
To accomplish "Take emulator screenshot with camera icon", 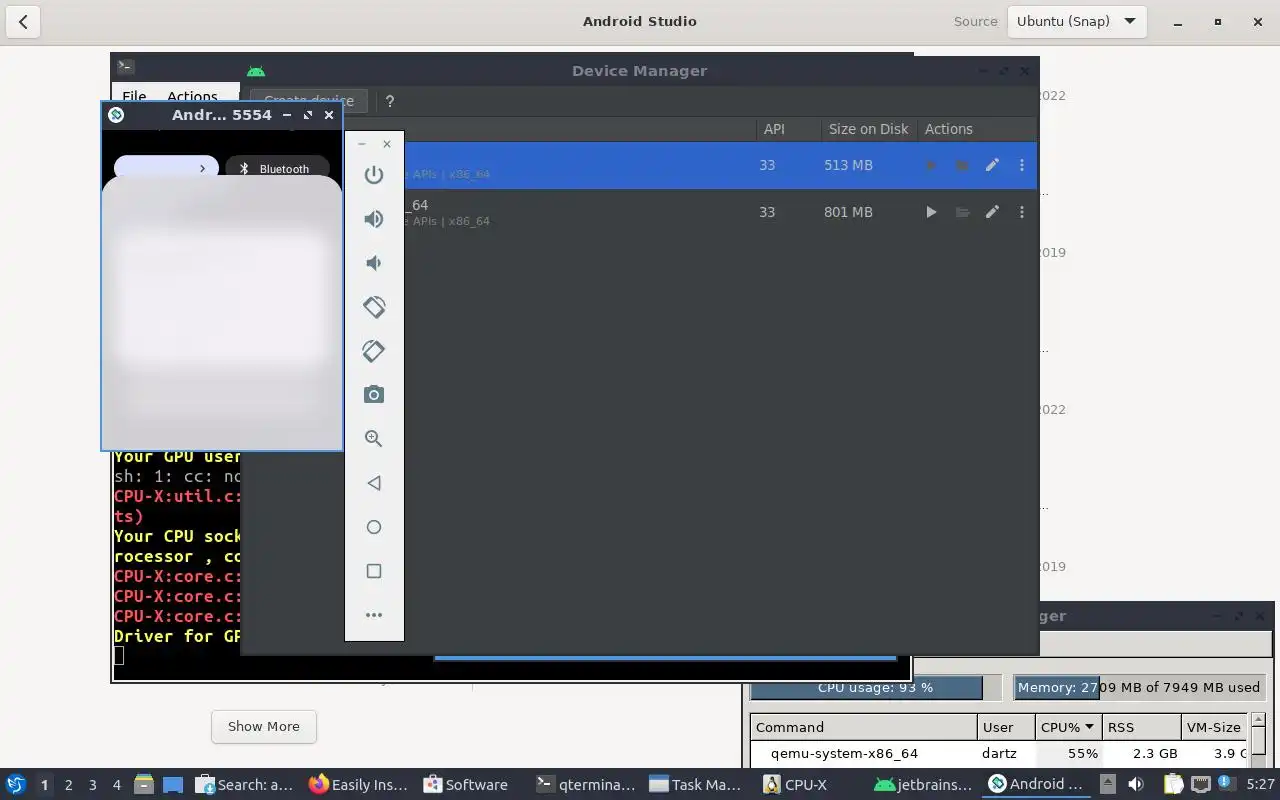I will point(374,395).
